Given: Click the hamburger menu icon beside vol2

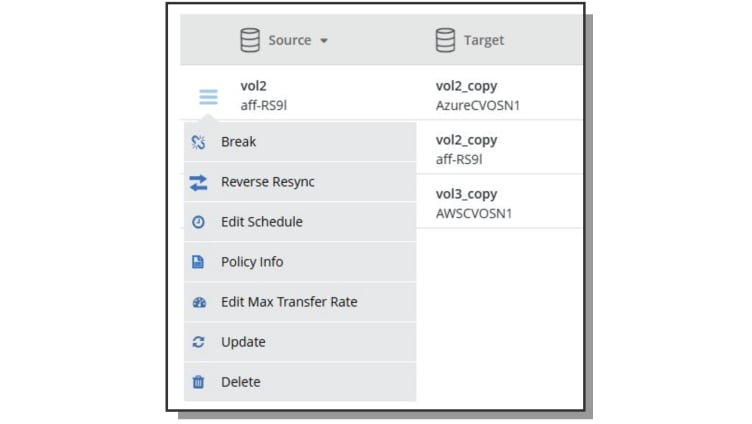Looking at the screenshot, I should click(208, 97).
